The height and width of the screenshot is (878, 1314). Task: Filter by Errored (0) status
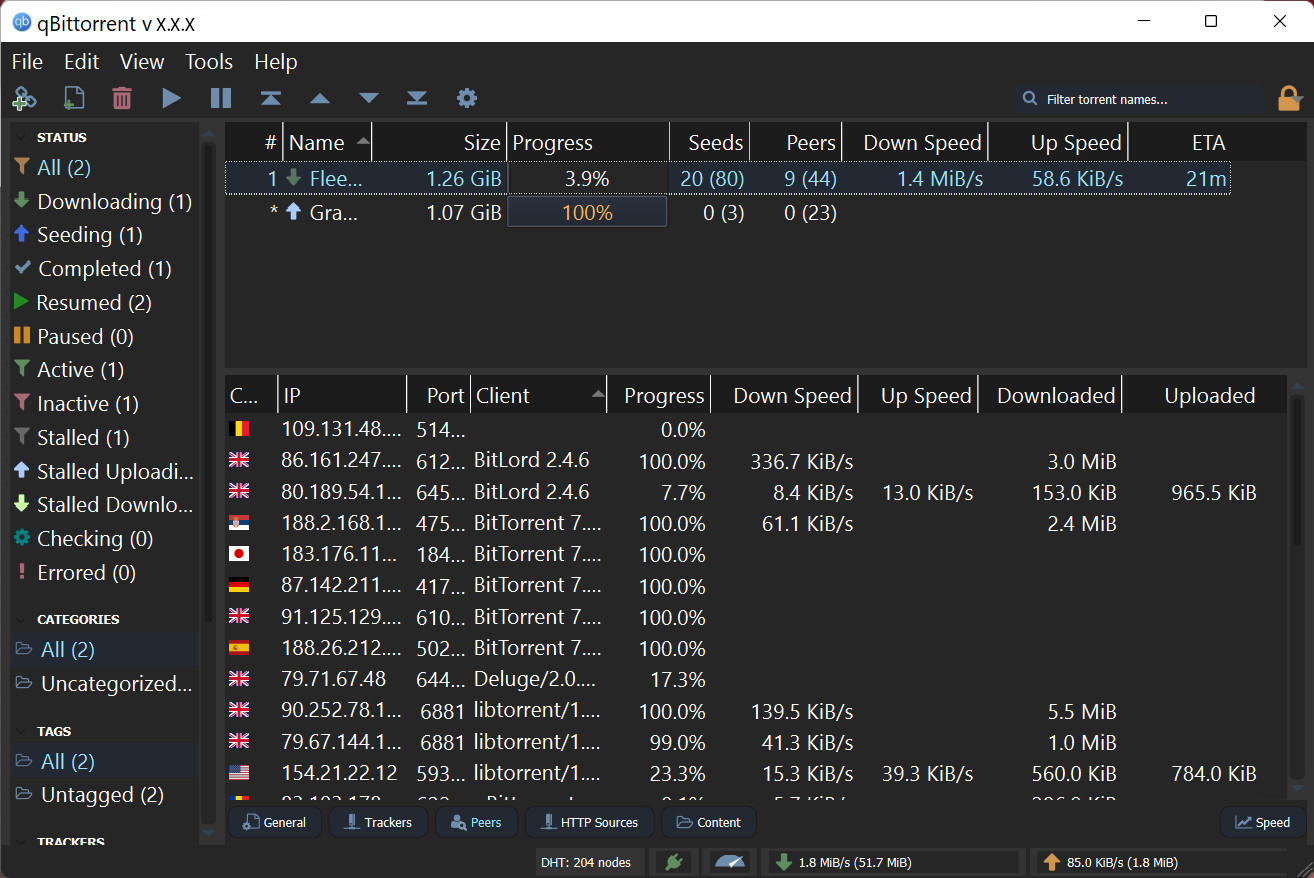pyautogui.click(x=105, y=573)
